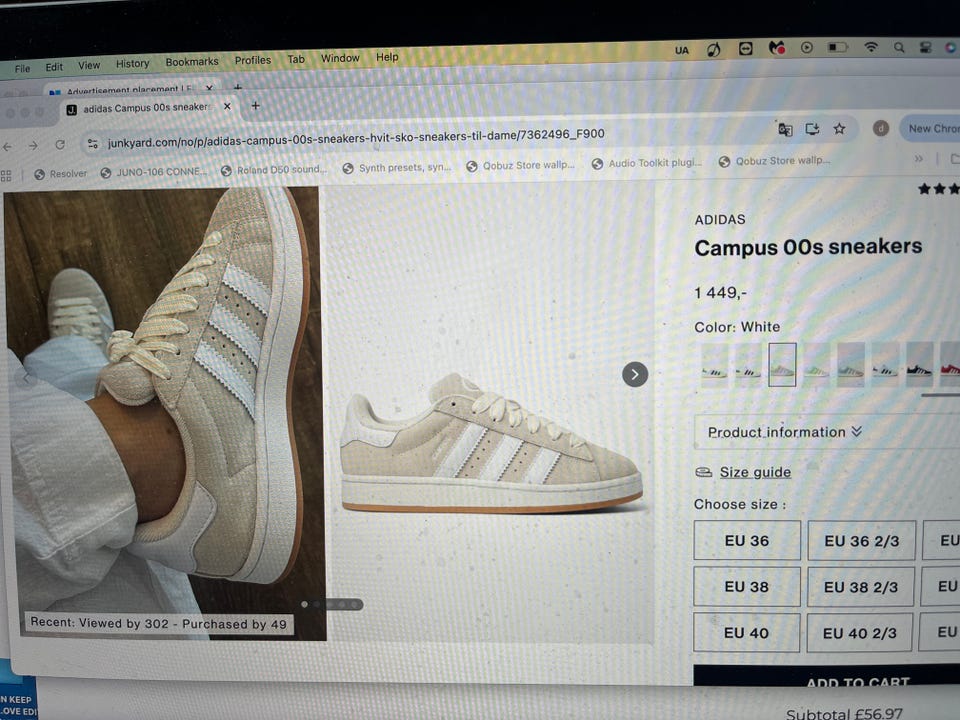Expand the Product information section
The image size is (960, 720).
[x=827, y=432]
